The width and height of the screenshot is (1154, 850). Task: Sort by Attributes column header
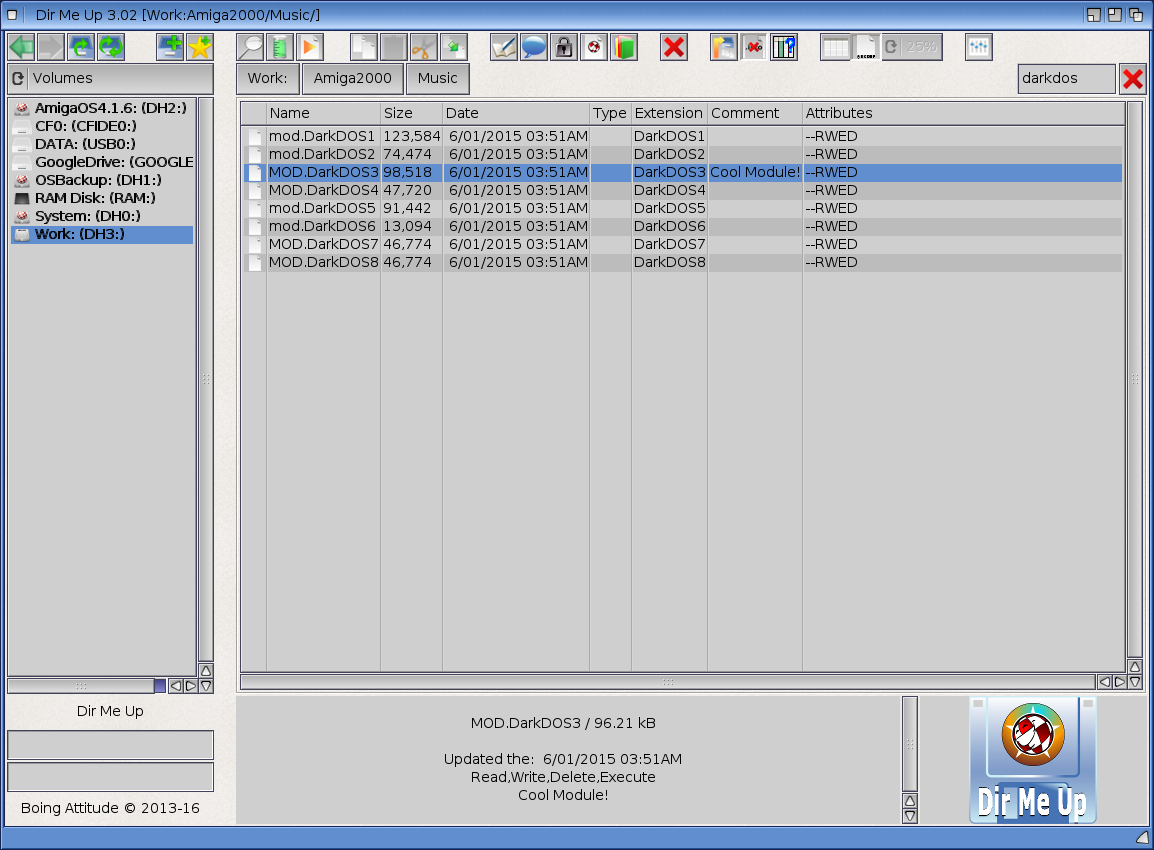[963, 113]
